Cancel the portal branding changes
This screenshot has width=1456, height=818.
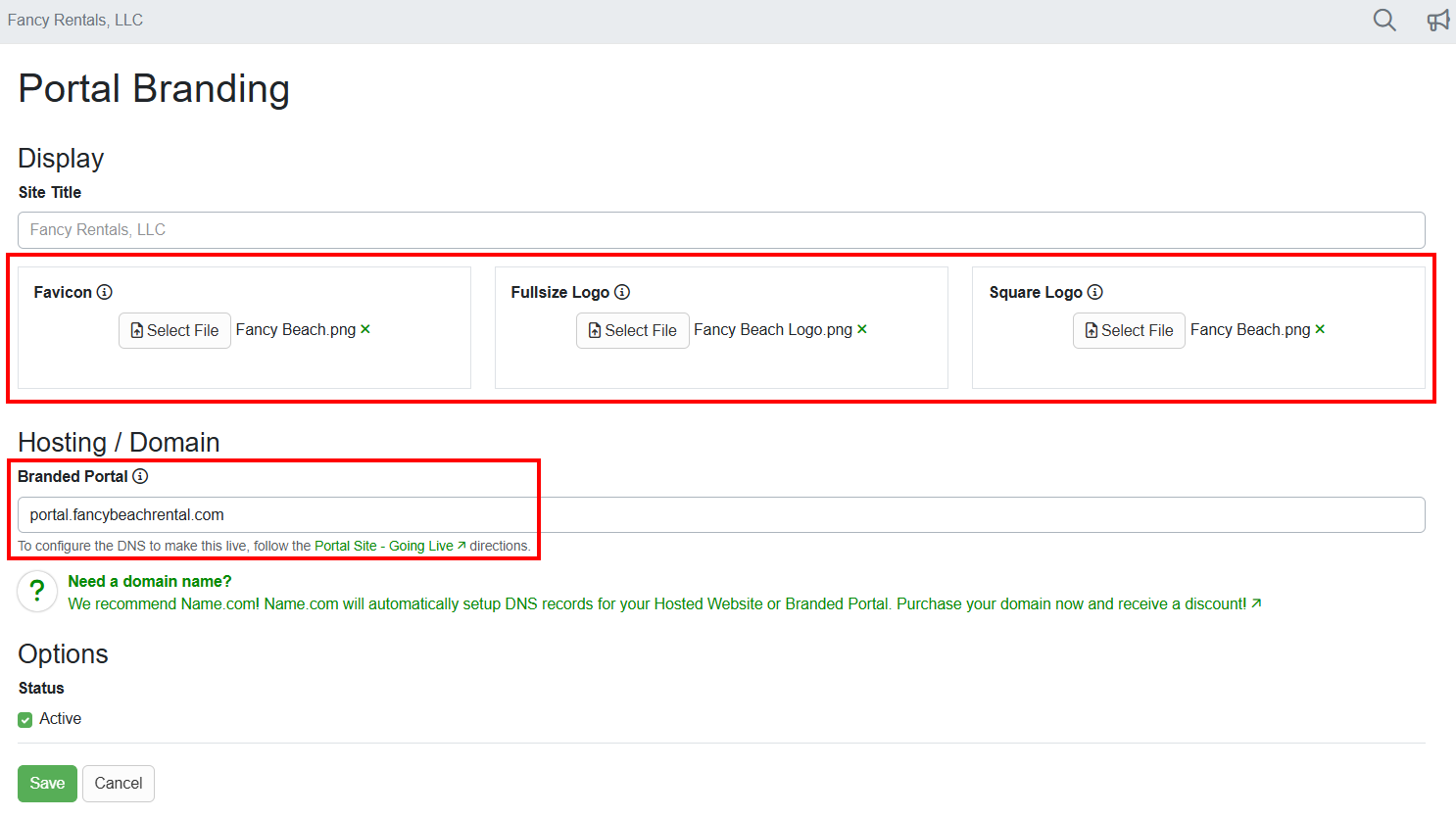[x=119, y=784]
